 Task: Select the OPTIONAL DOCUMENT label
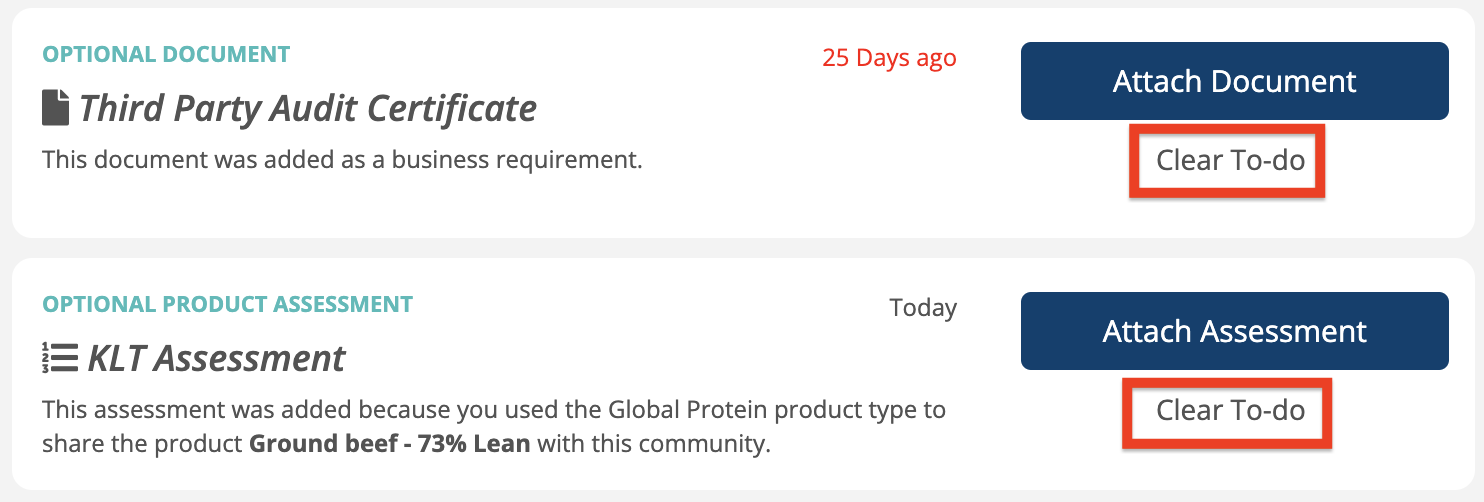(166, 54)
